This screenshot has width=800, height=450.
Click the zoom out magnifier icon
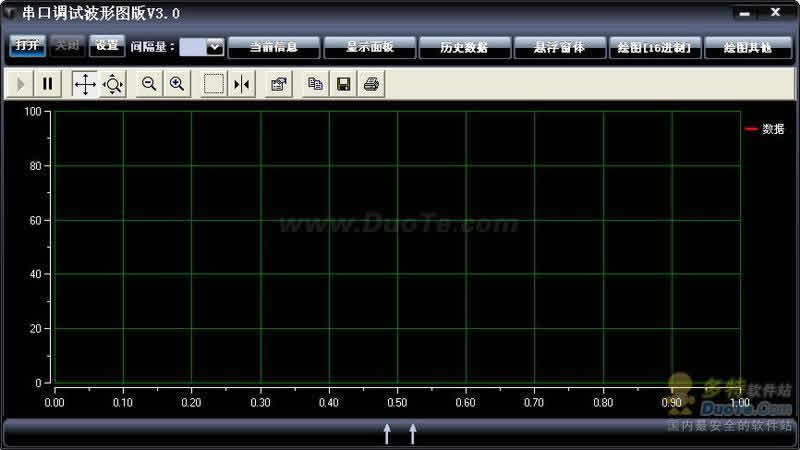click(149, 85)
